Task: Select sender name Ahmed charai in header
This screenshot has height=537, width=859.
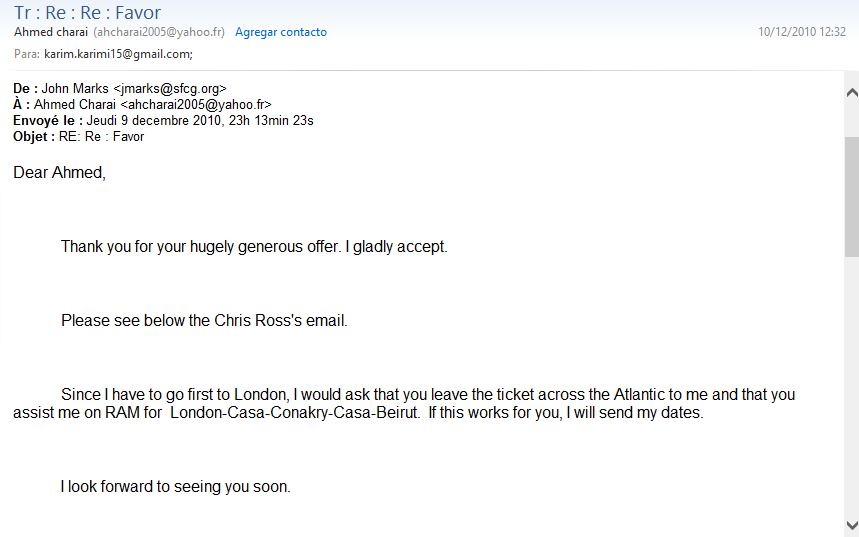Action: coord(51,32)
